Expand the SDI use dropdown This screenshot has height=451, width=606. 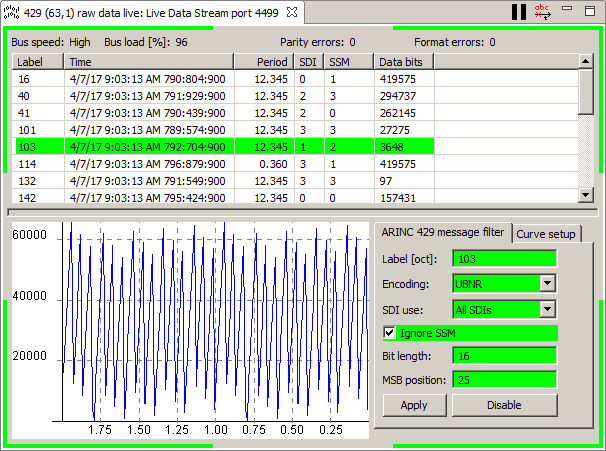546,309
